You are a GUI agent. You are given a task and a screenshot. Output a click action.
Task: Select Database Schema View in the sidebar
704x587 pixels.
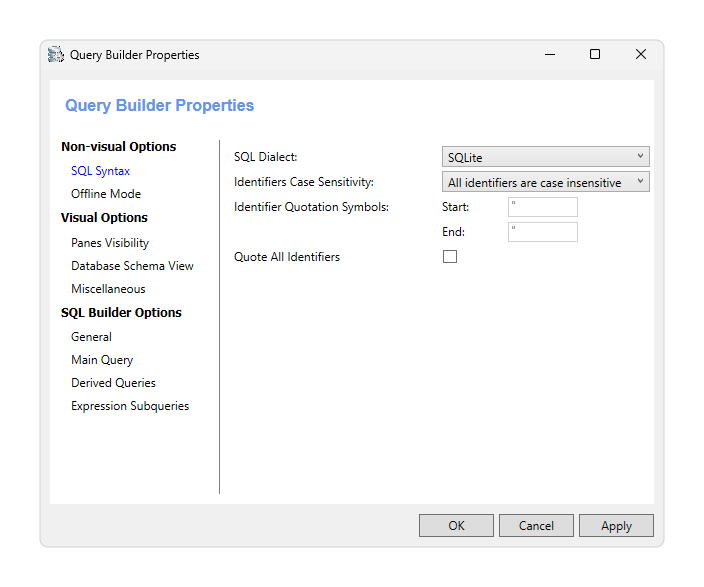132,266
